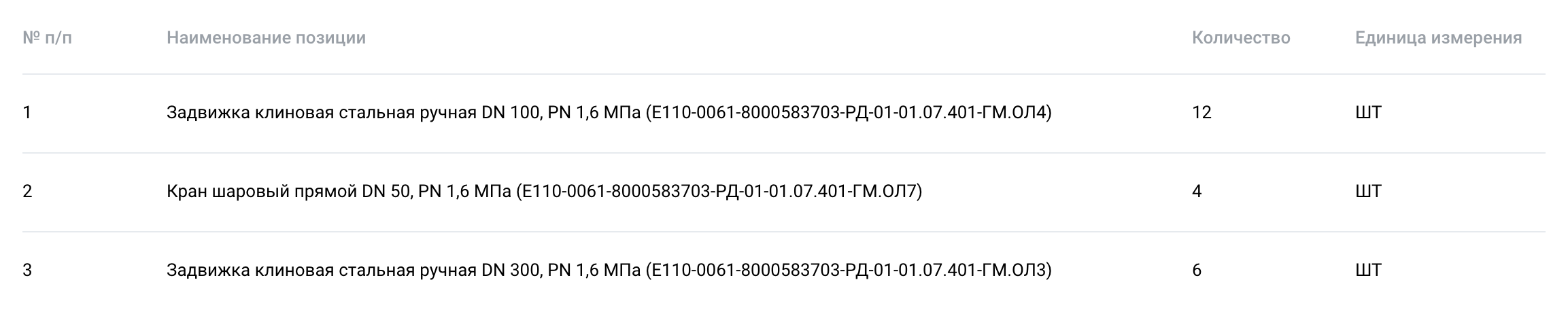Select row number 3 cell

tap(27, 271)
